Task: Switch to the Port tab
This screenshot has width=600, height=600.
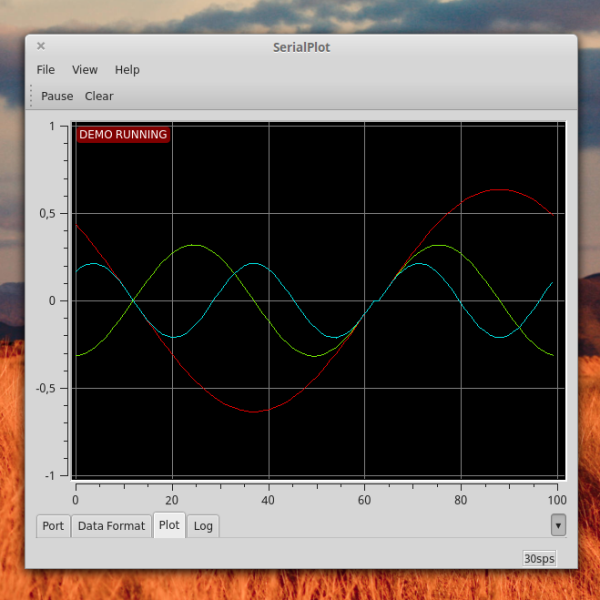Action: [53, 526]
